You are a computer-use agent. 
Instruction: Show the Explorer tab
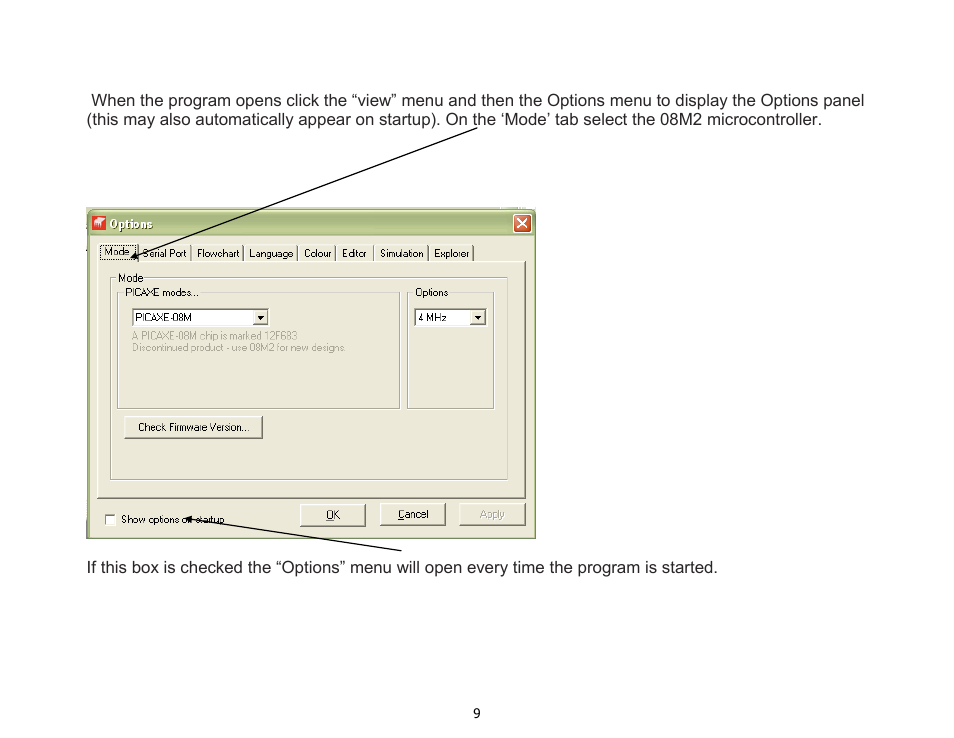(451, 253)
